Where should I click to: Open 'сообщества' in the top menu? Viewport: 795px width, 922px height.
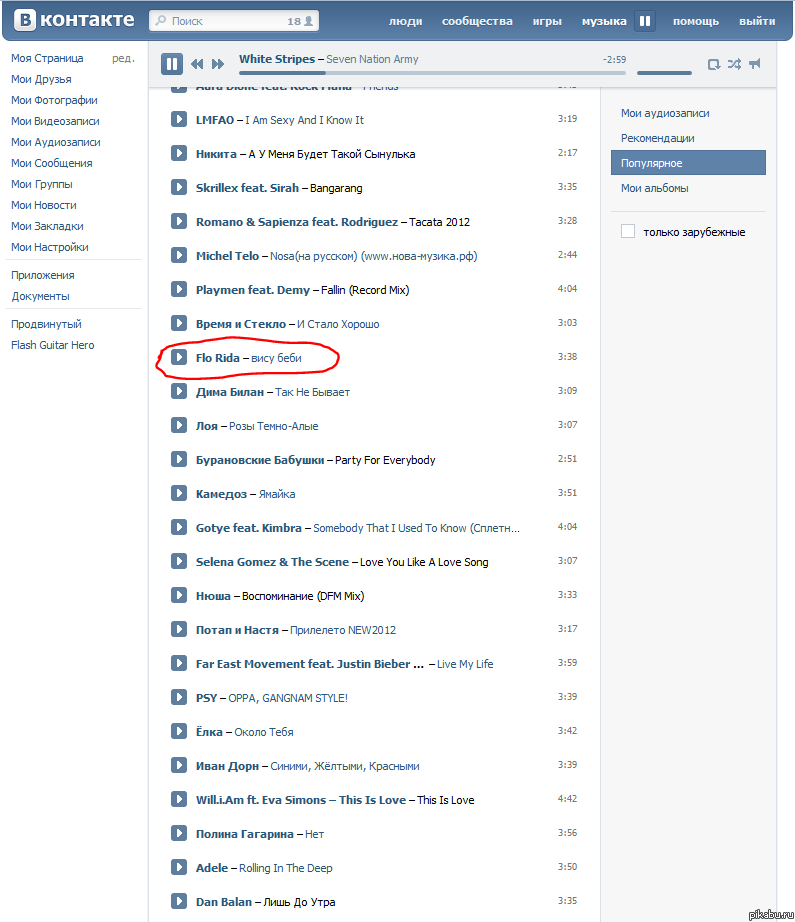pos(477,21)
